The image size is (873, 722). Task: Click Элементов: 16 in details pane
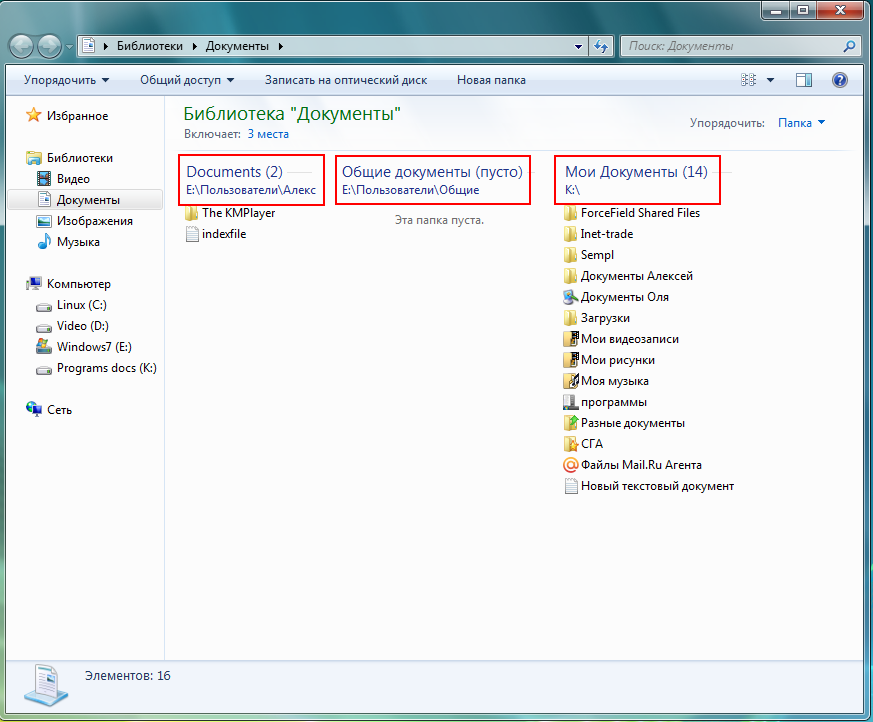127,676
